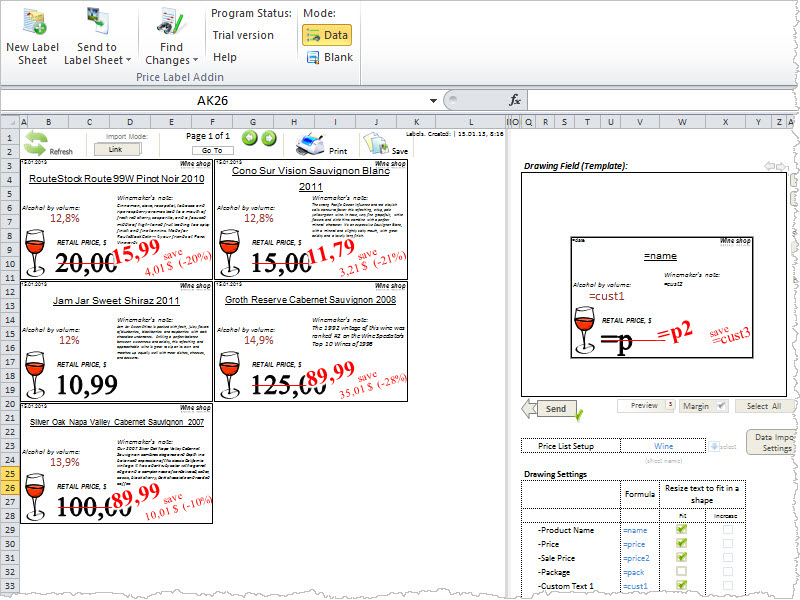Screen dimensions: 800x600
Task: Click the Send arrow beside Drawing Field
Action: tap(529, 408)
